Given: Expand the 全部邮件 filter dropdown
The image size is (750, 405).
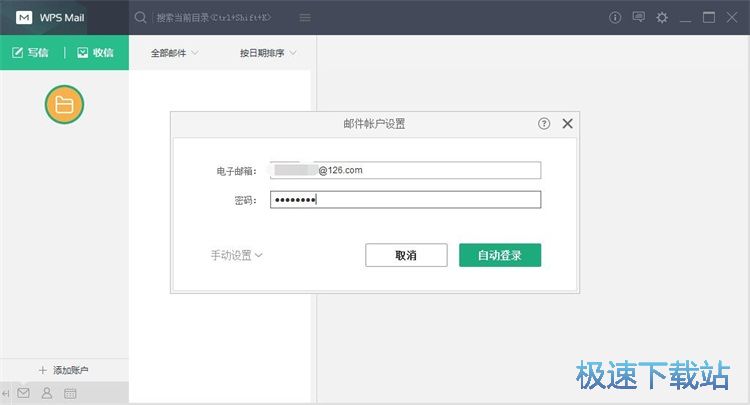Looking at the screenshot, I should 174,53.
